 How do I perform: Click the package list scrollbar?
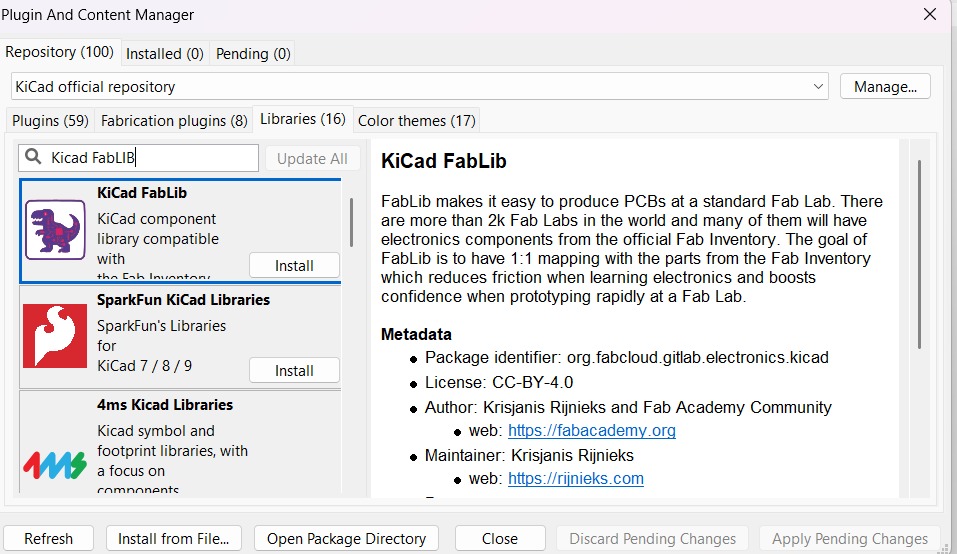pyautogui.click(x=351, y=223)
